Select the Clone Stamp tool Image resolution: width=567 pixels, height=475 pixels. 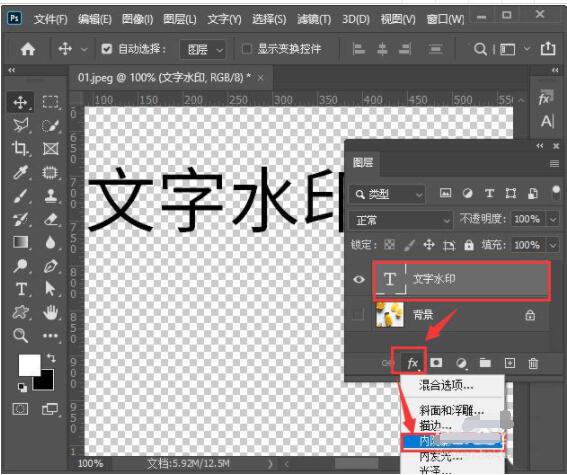pyautogui.click(x=50, y=196)
